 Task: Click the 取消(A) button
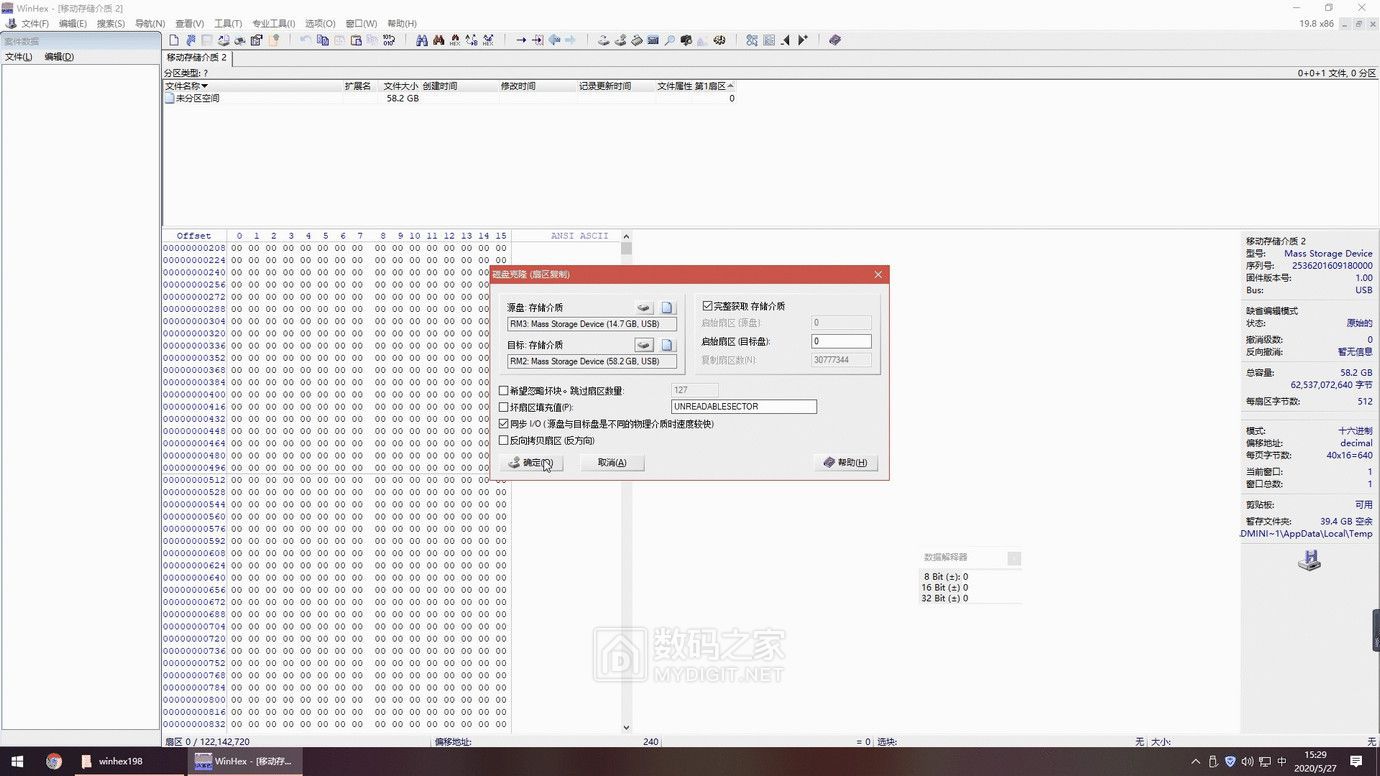(612, 463)
